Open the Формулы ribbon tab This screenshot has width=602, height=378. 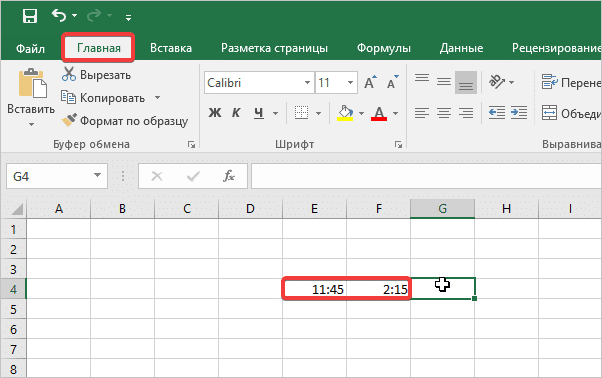point(384,48)
